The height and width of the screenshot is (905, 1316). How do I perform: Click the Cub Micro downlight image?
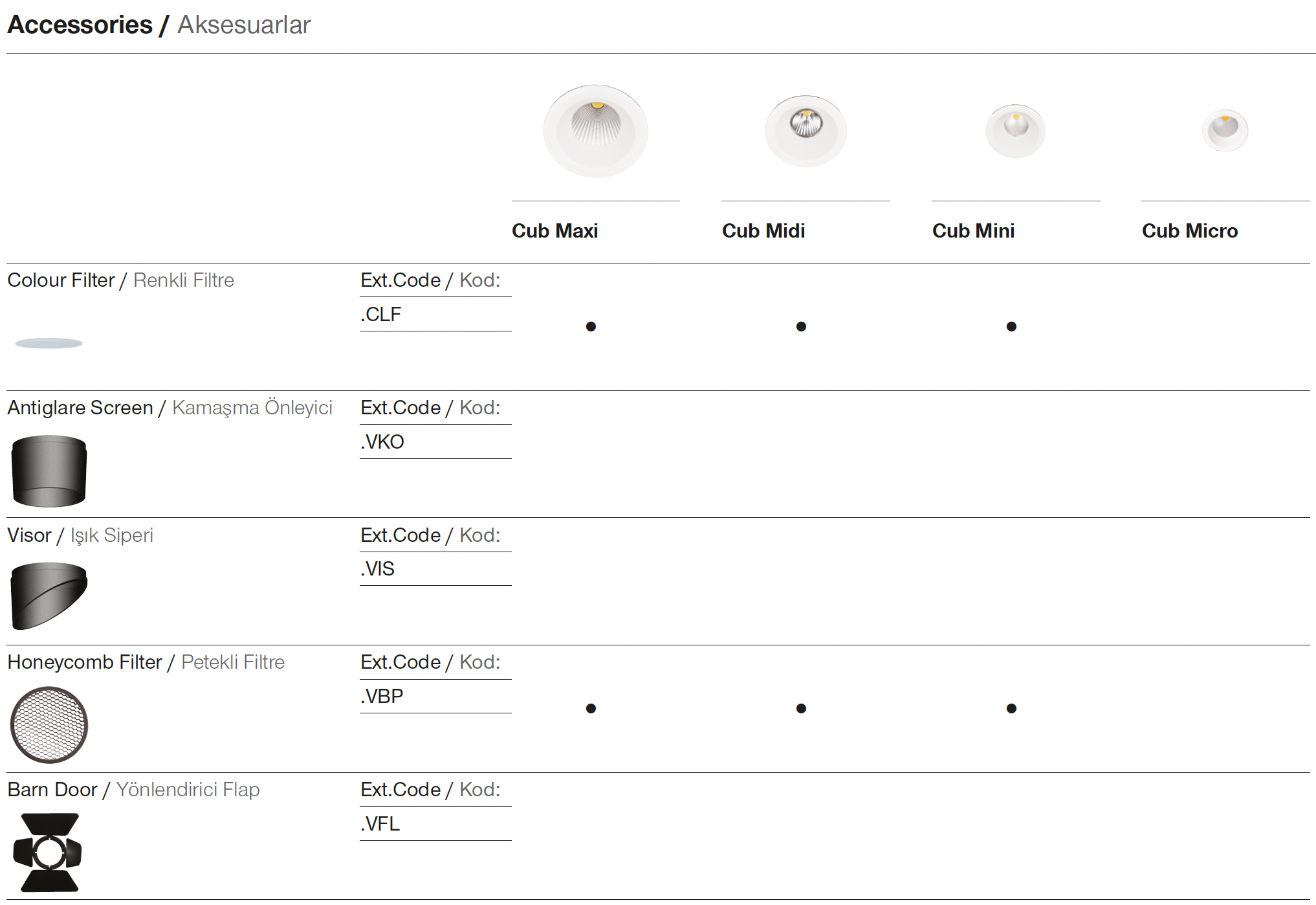click(1225, 130)
